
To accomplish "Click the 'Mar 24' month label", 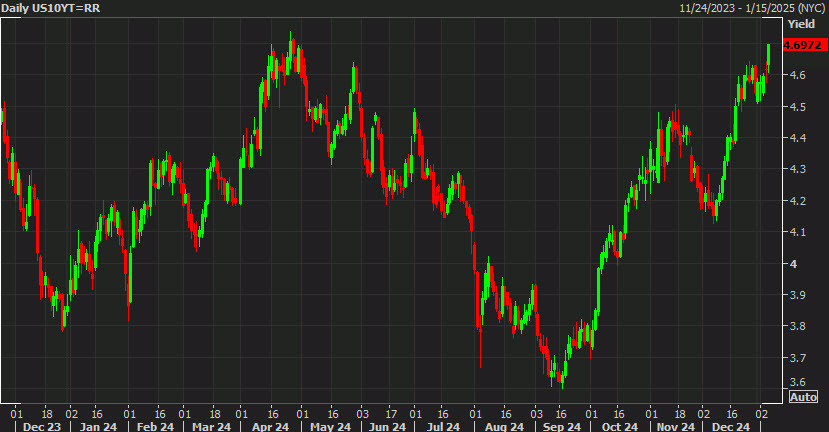I will (x=211, y=426).
